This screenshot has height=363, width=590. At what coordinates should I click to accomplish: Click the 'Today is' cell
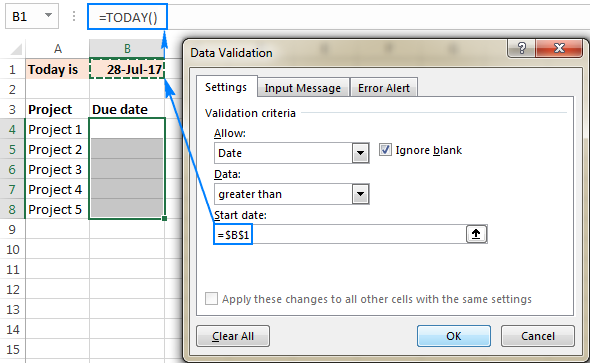pyautogui.click(x=58, y=69)
